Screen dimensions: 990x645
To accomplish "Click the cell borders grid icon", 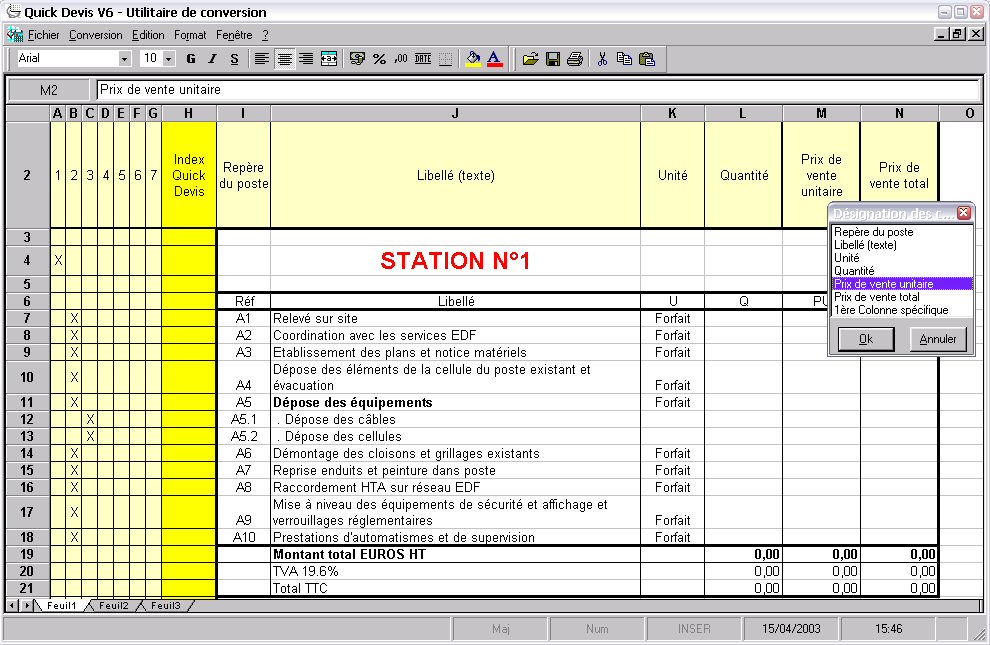I will click(445, 59).
